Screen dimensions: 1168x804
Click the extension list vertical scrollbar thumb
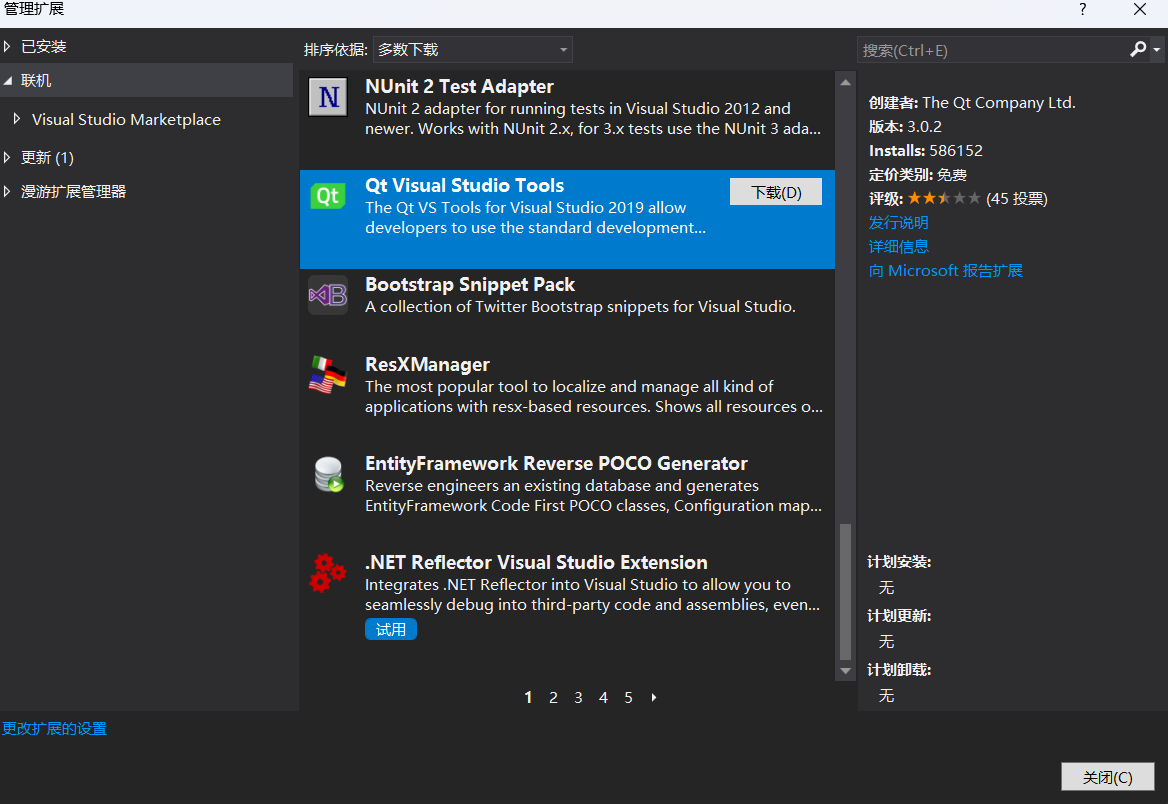pyautogui.click(x=845, y=592)
